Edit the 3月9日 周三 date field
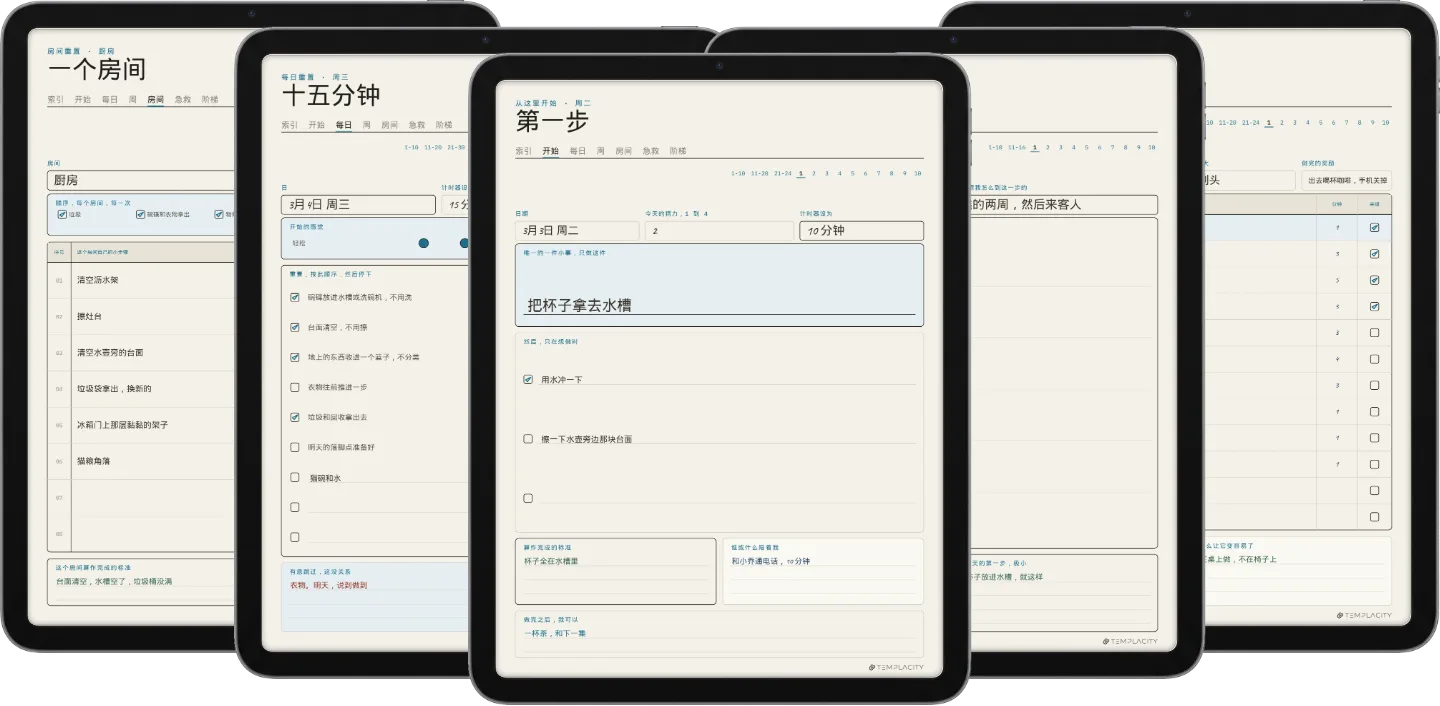The height and width of the screenshot is (706, 1440). tap(358, 205)
